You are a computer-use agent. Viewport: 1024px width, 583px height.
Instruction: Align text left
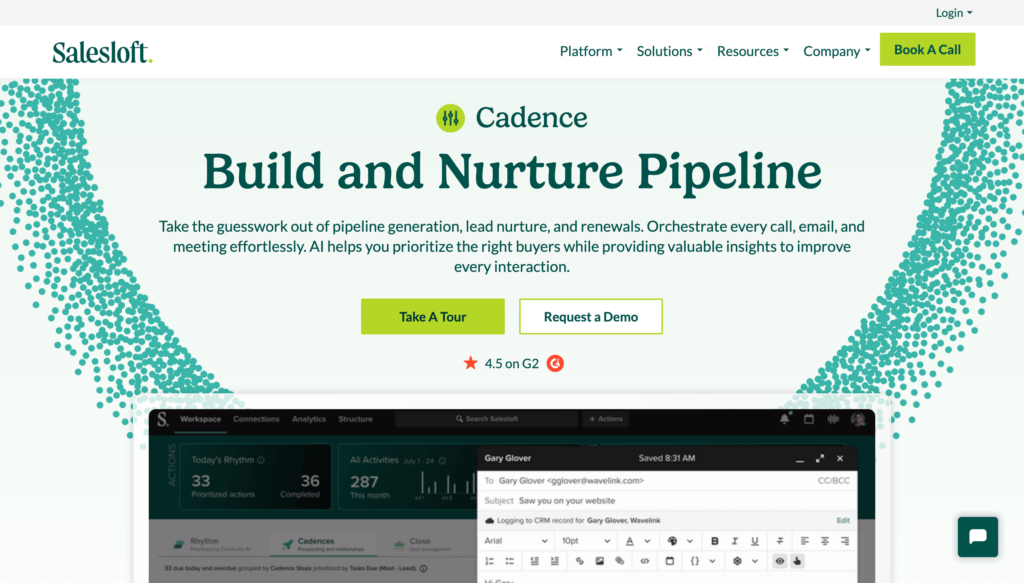(805, 541)
